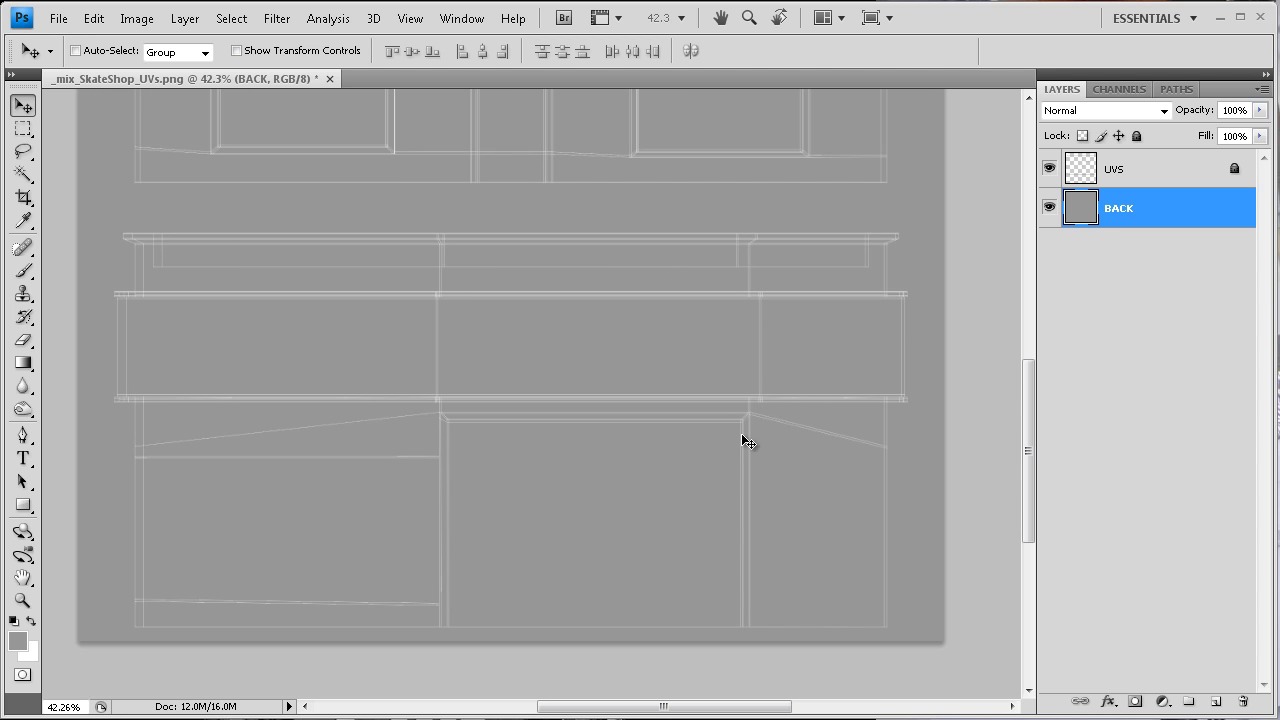The image size is (1280, 720).
Task: Open the layer Fill slider arrow
Action: 1260,136
